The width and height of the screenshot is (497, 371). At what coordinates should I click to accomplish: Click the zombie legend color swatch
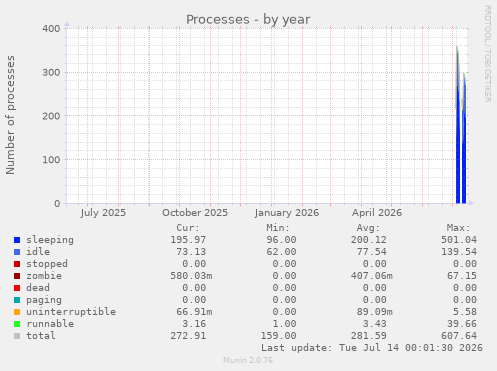tap(17, 276)
